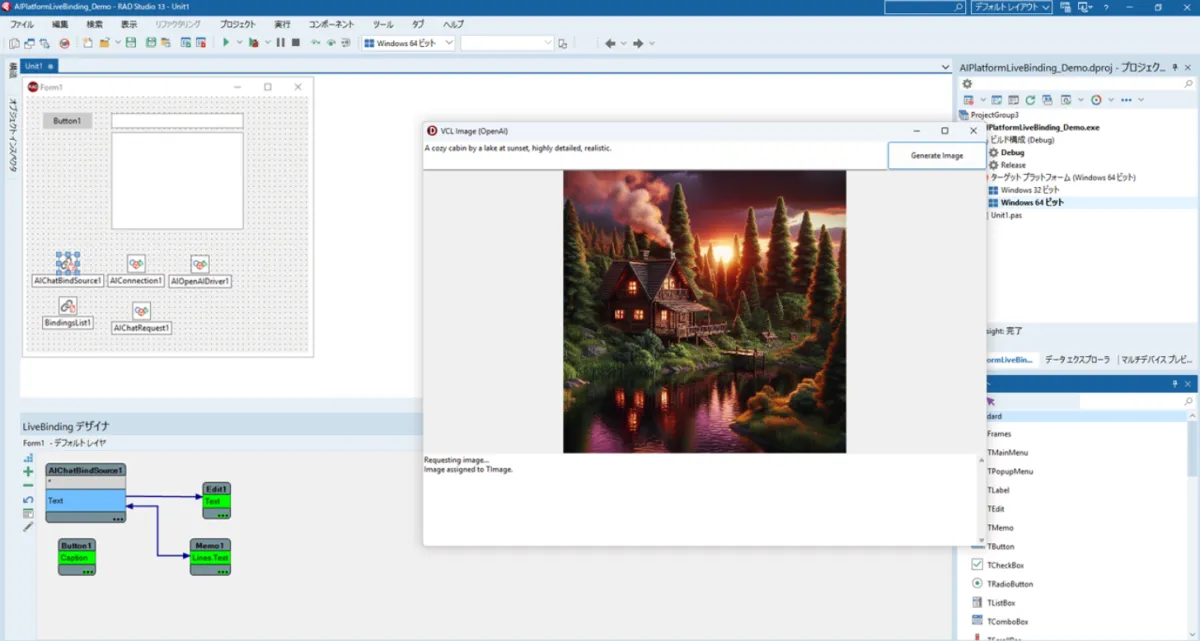
Task: Click the green refresh icon in project panel
Action: pos(1029,100)
